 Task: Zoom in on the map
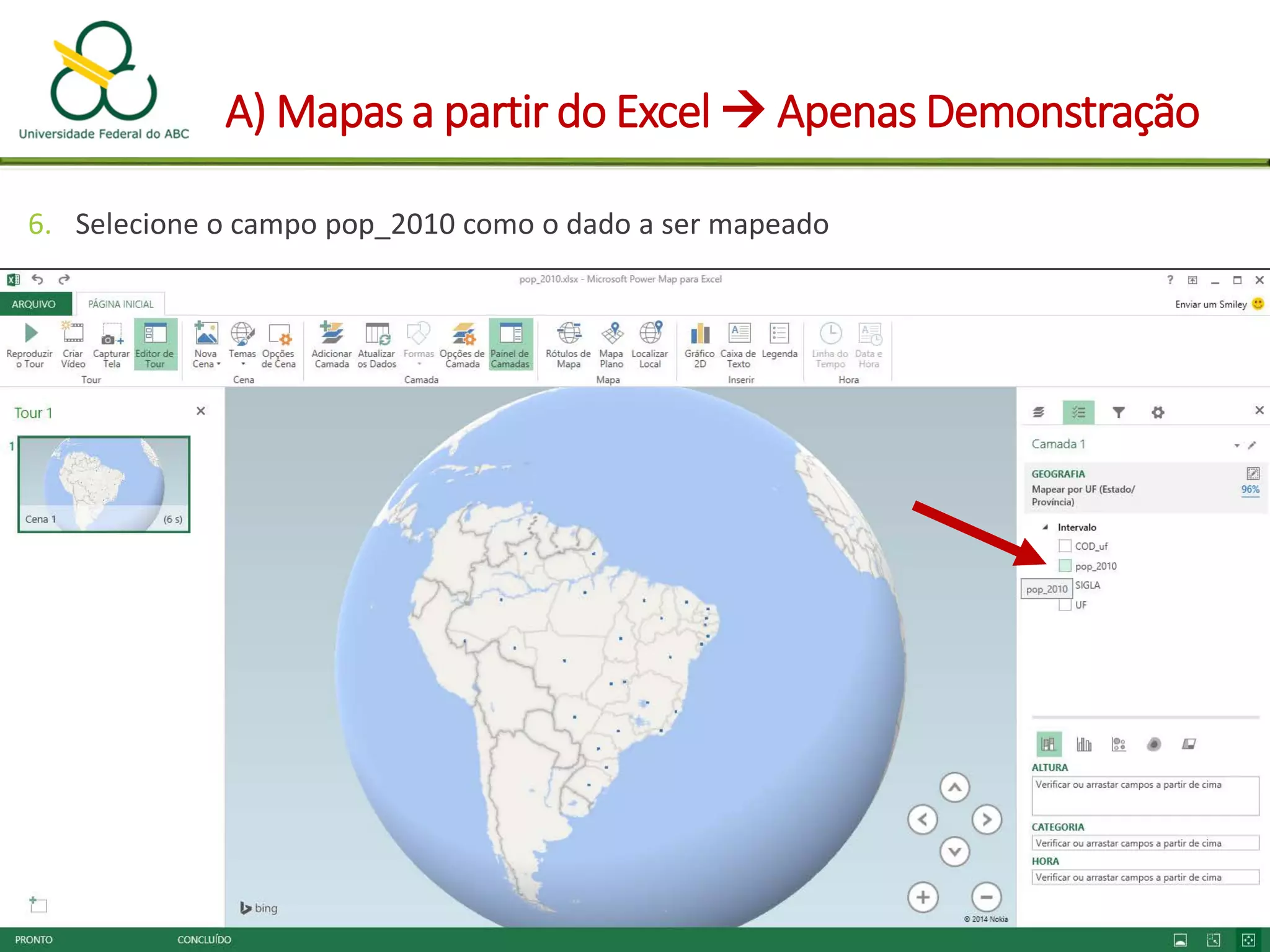tap(923, 897)
